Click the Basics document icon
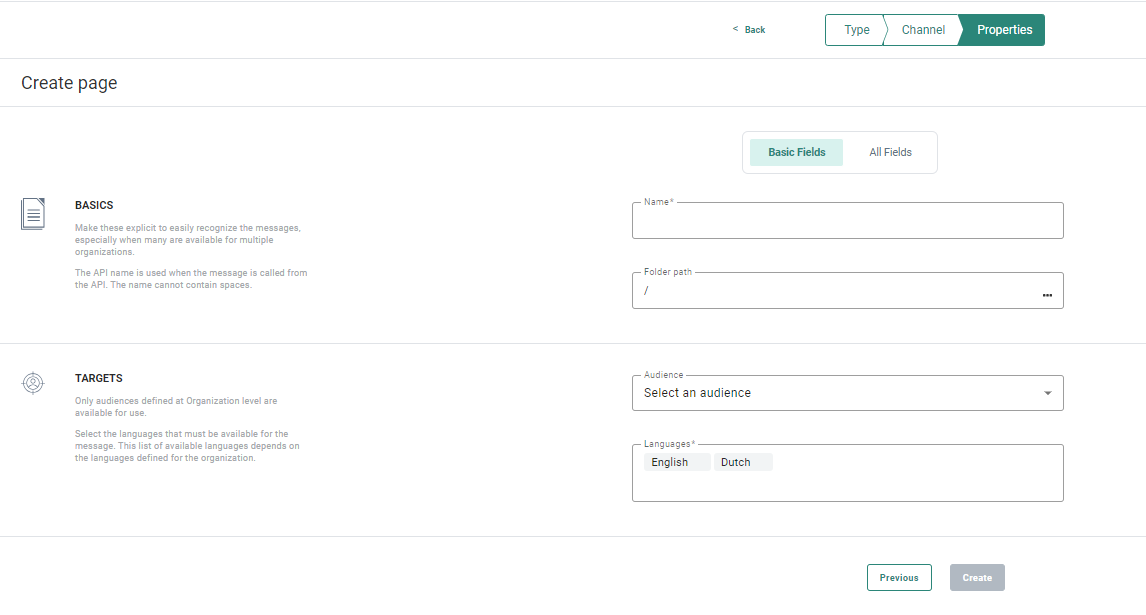The width and height of the screenshot is (1146, 615). (x=33, y=213)
